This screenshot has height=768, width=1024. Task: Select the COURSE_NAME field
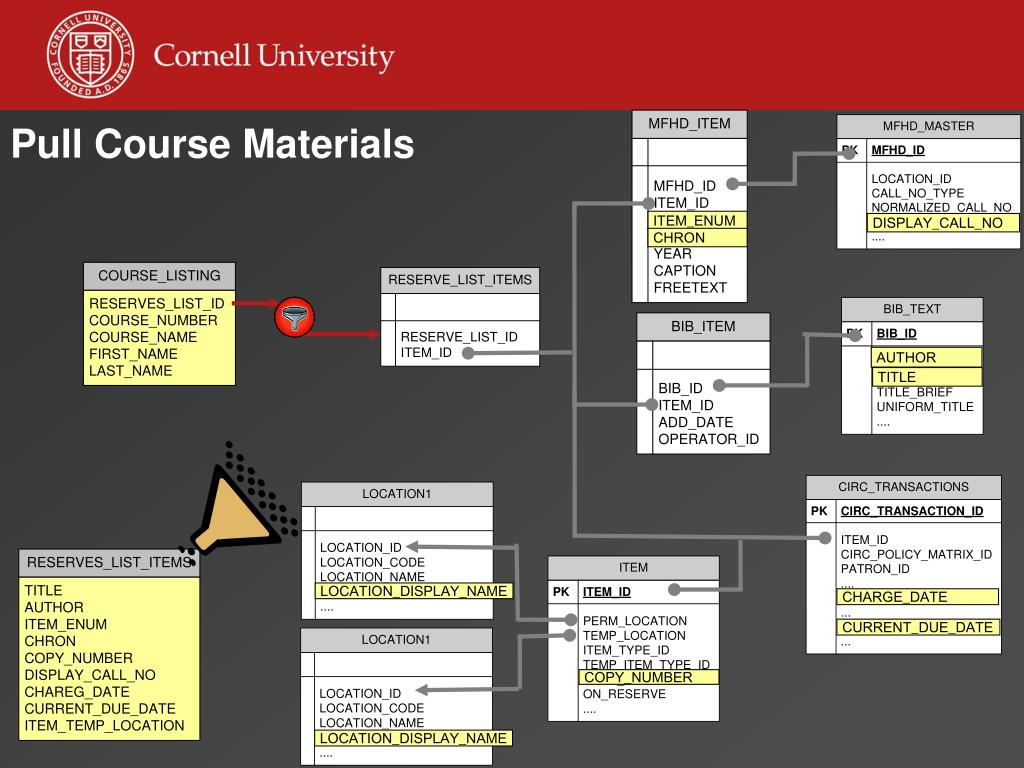point(143,338)
